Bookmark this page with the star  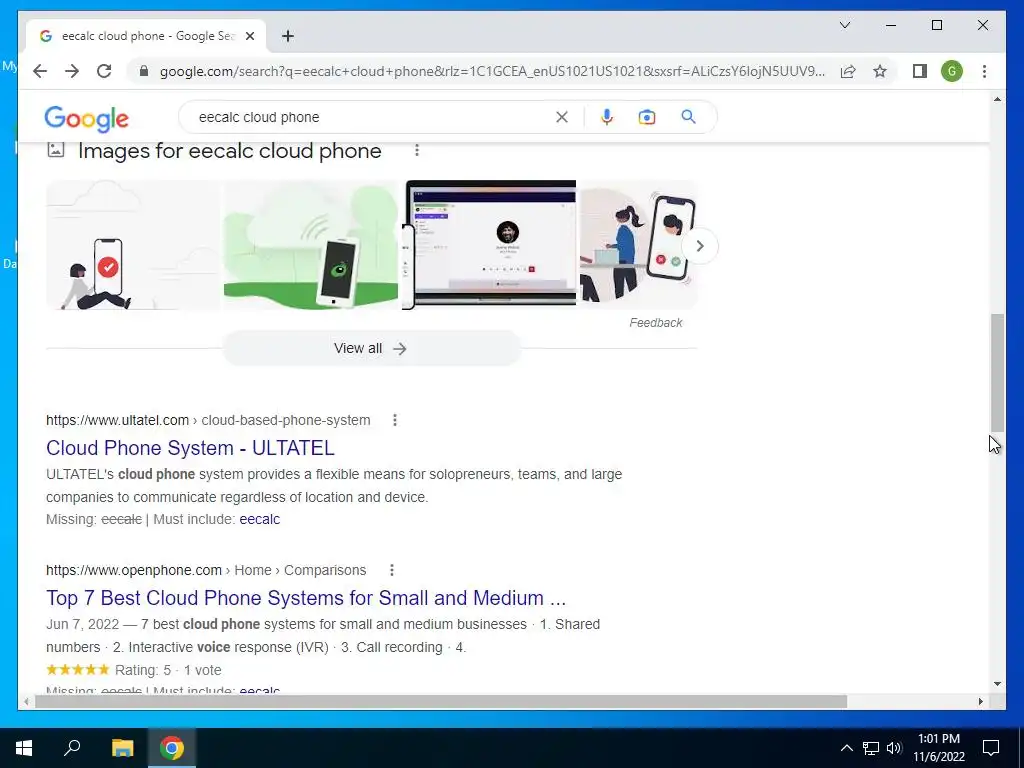[880, 71]
